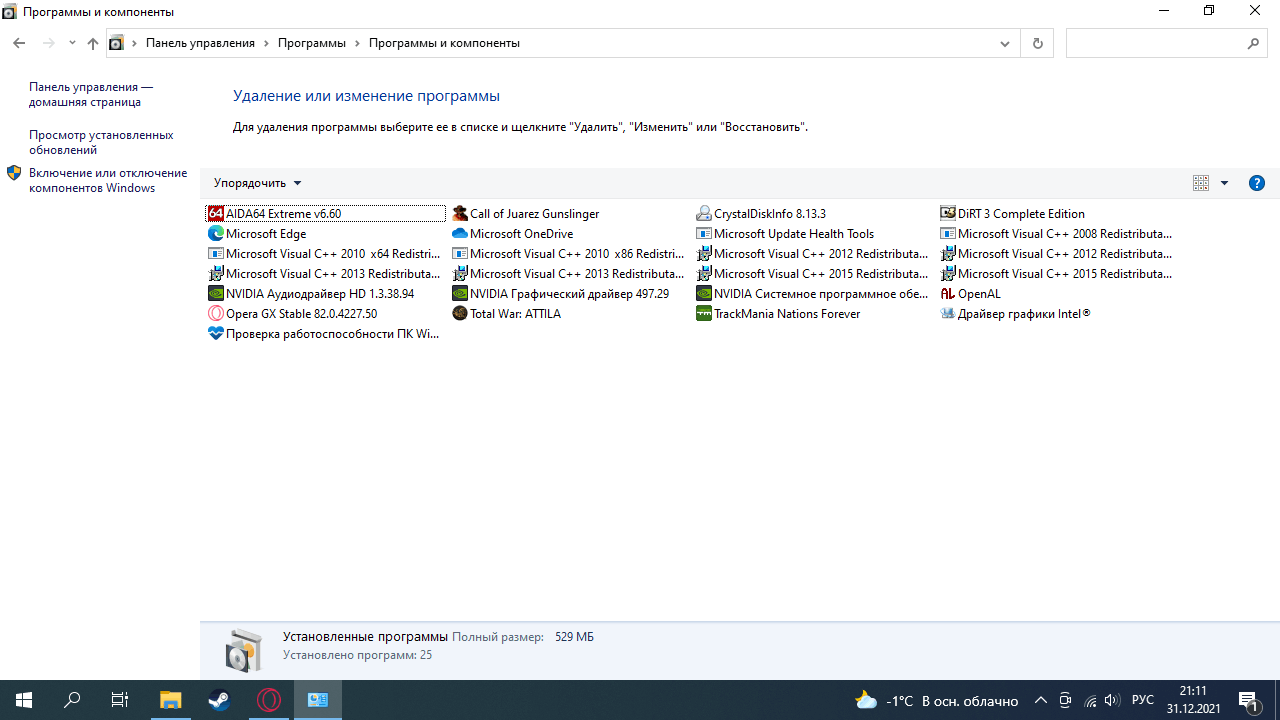The width and height of the screenshot is (1280, 720).
Task: Click Панель управления breadcrumb
Action: [200, 43]
